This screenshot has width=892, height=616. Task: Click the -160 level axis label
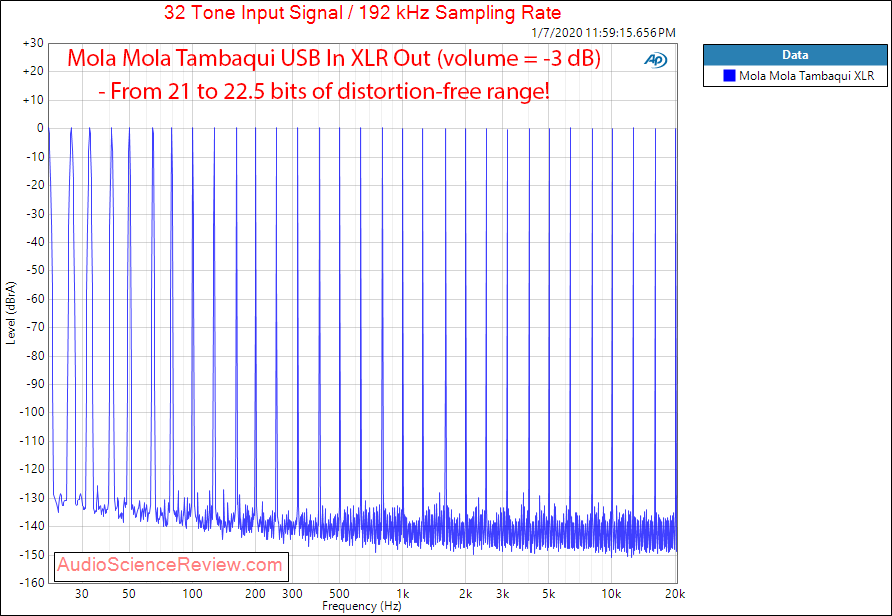(31, 582)
